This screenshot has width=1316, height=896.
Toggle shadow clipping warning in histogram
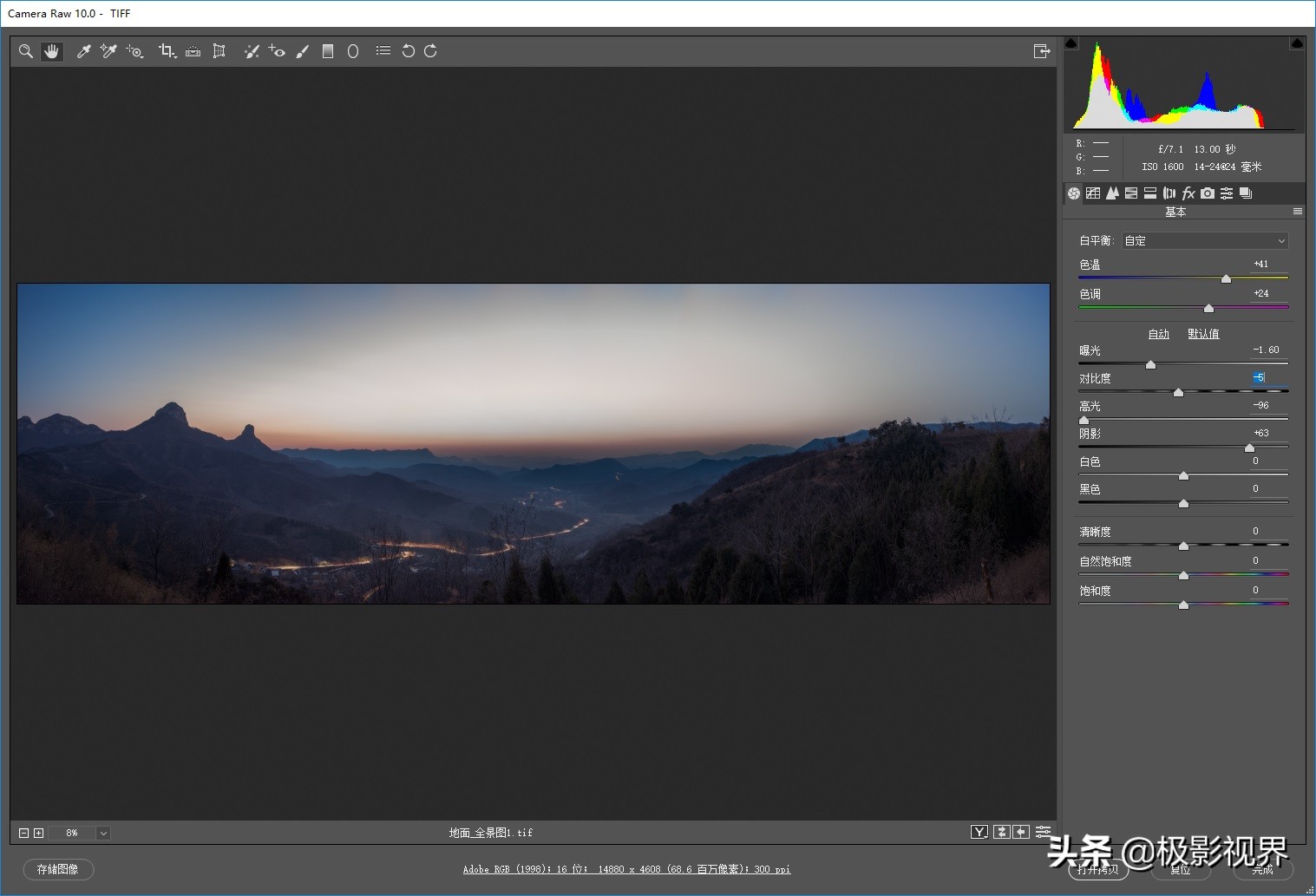coord(1071,43)
